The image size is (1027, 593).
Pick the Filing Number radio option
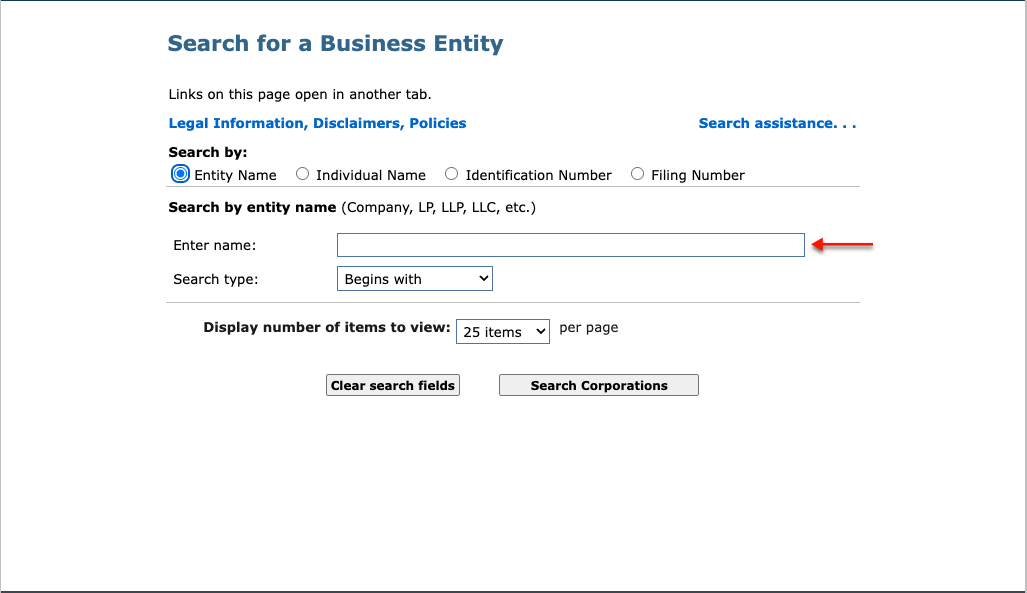pos(637,174)
